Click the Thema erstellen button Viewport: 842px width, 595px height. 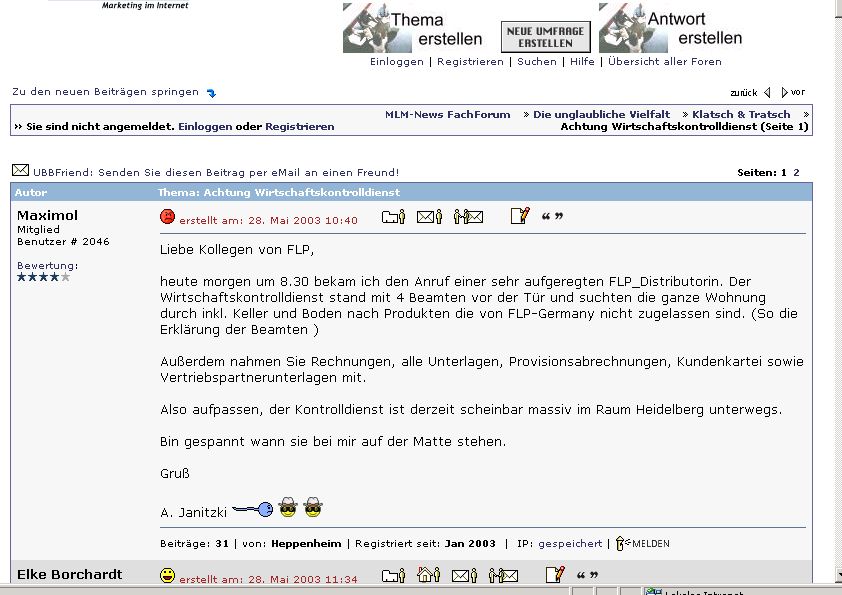(413, 28)
